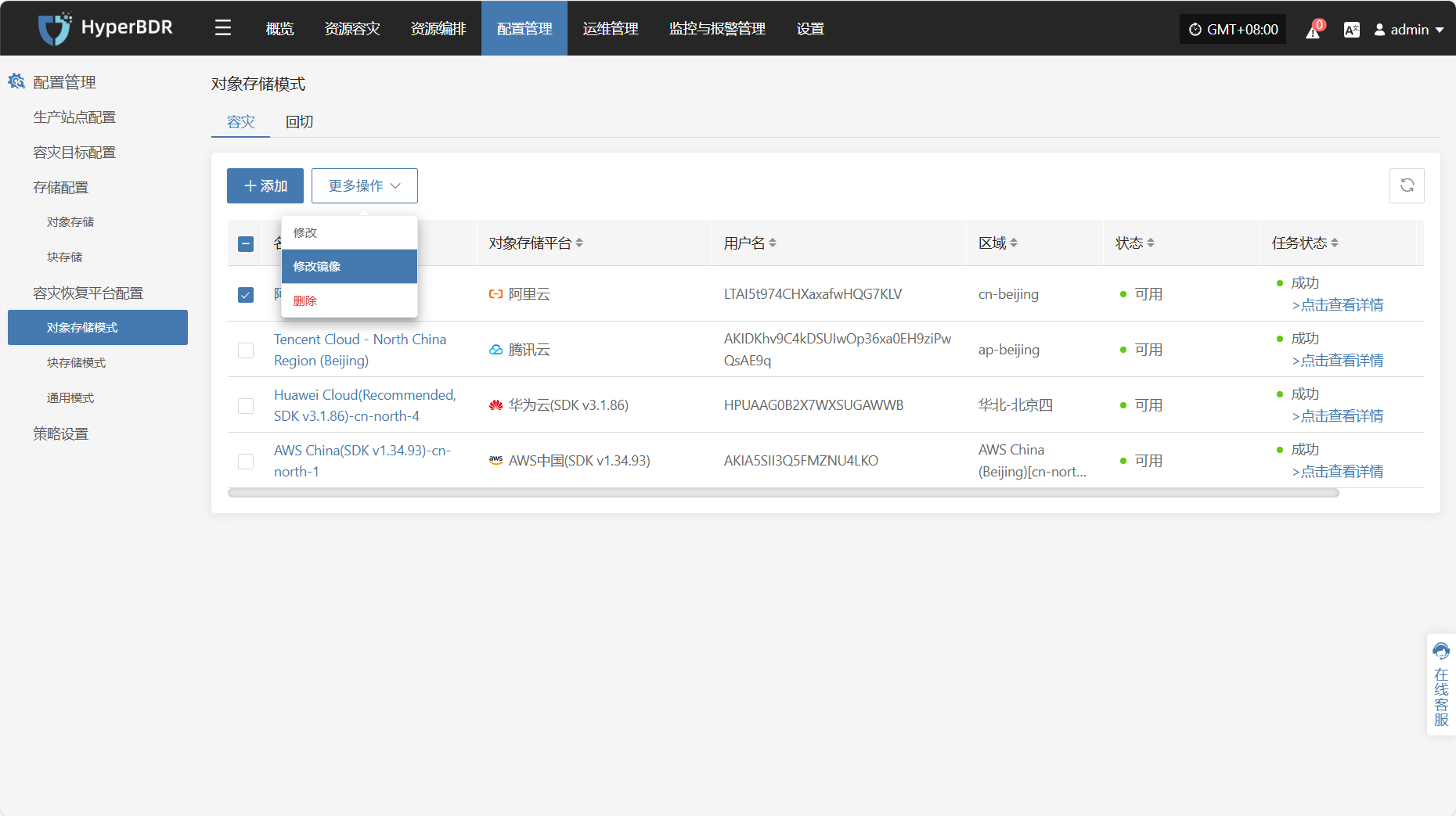Click the 华北-北京四 region cell
This screenshot has width=1456, height=816.
click(x=1015, y=405)
